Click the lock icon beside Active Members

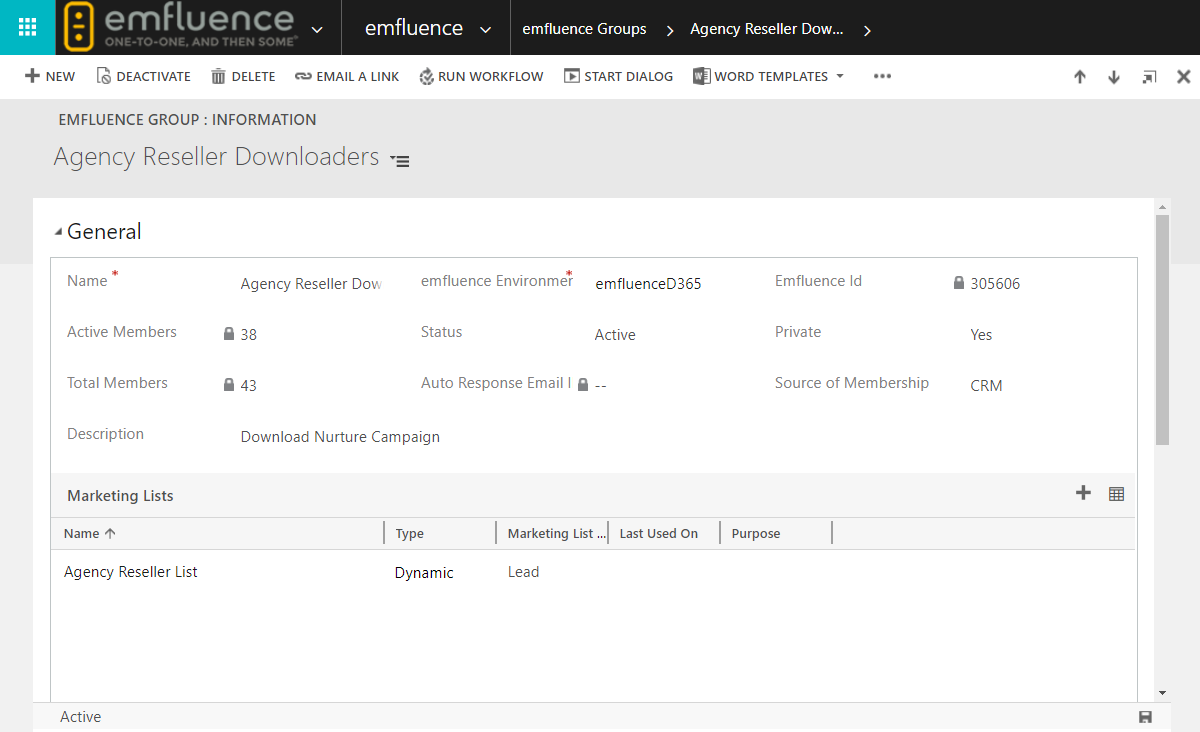click(x=229, y=334)
